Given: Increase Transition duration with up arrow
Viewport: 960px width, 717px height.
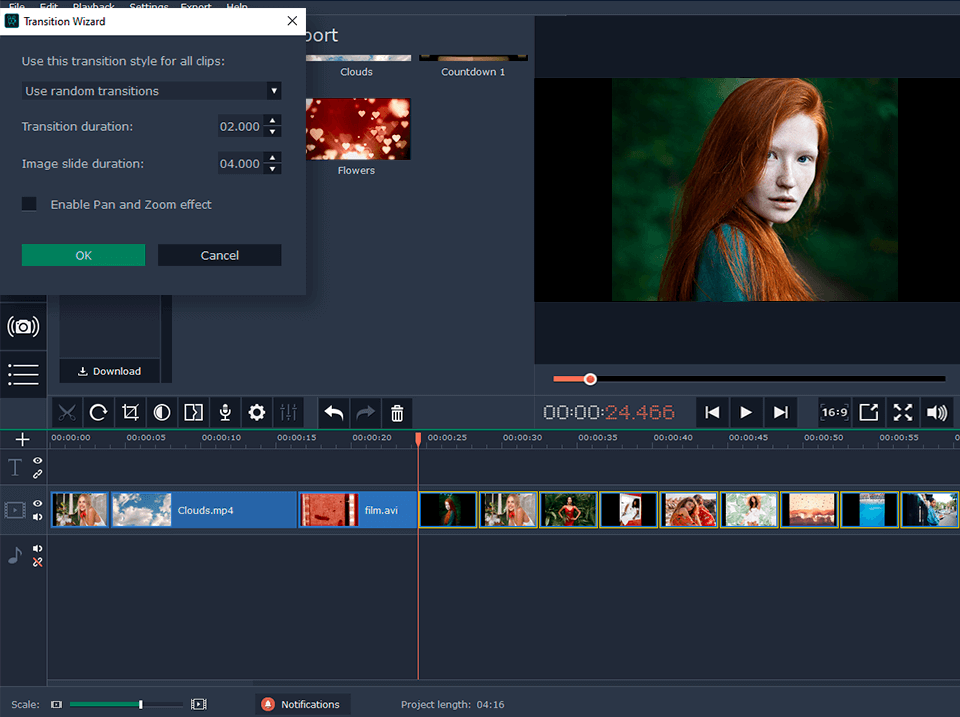Looking at the screenshot, I should [x=273, y=121].
